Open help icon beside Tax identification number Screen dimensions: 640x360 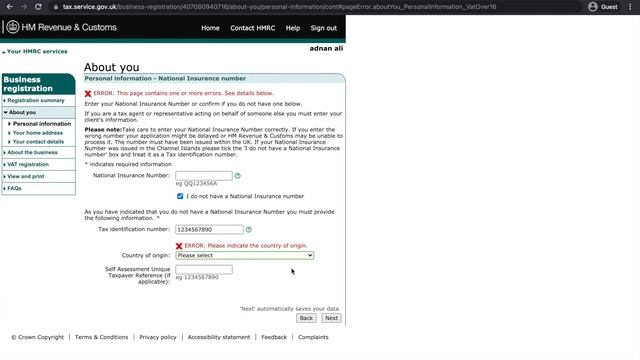pyautogui.click(x=249, y=230)
